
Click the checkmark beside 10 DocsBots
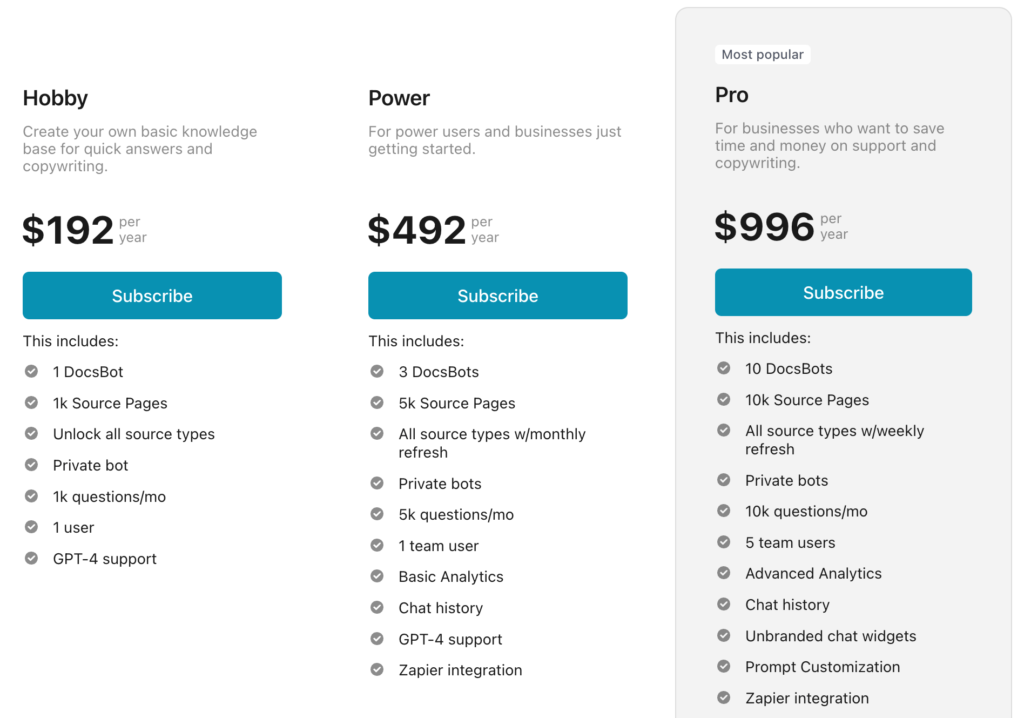724,368
